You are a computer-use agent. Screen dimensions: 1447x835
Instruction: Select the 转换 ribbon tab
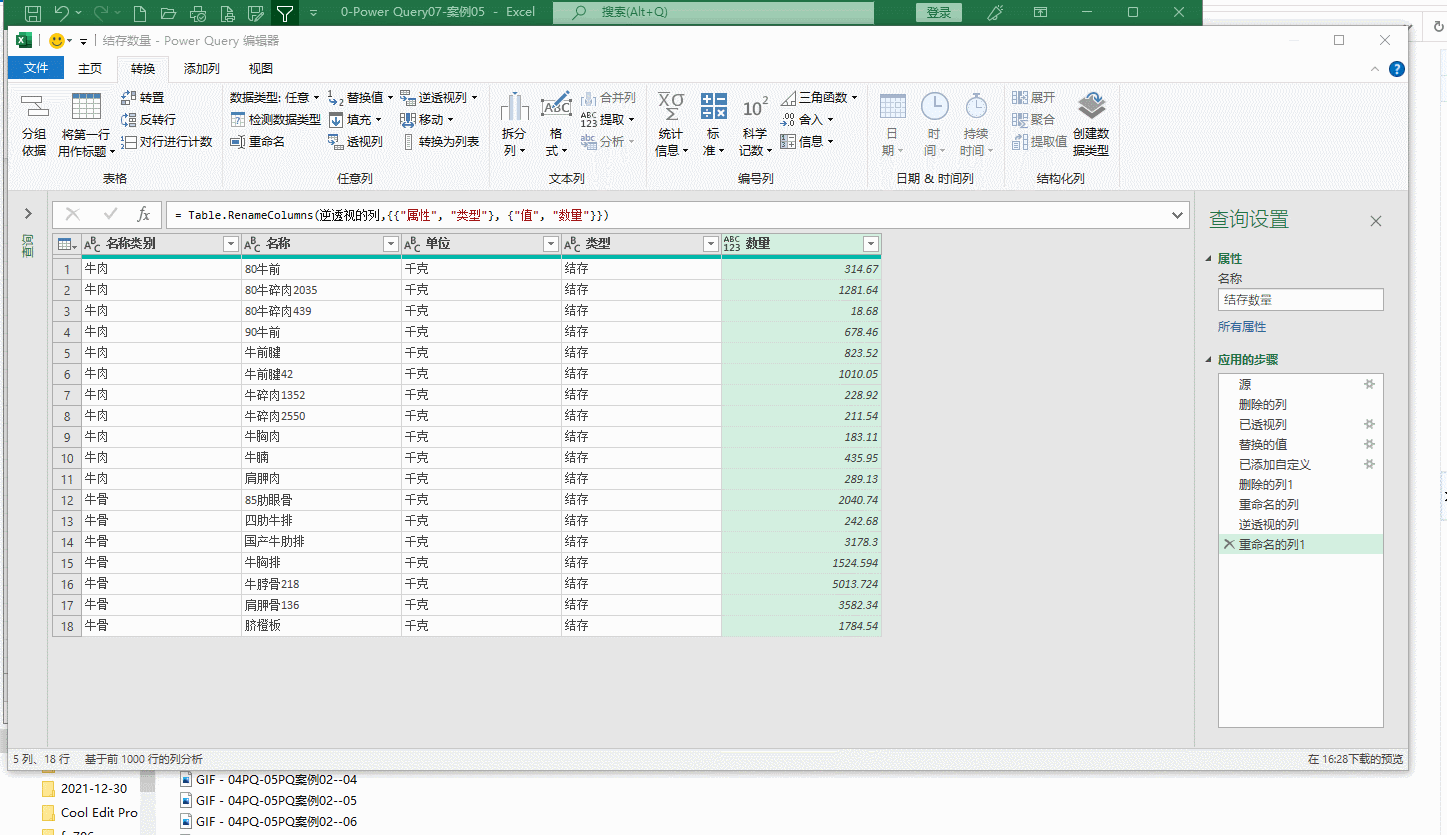tap(143, 68)
